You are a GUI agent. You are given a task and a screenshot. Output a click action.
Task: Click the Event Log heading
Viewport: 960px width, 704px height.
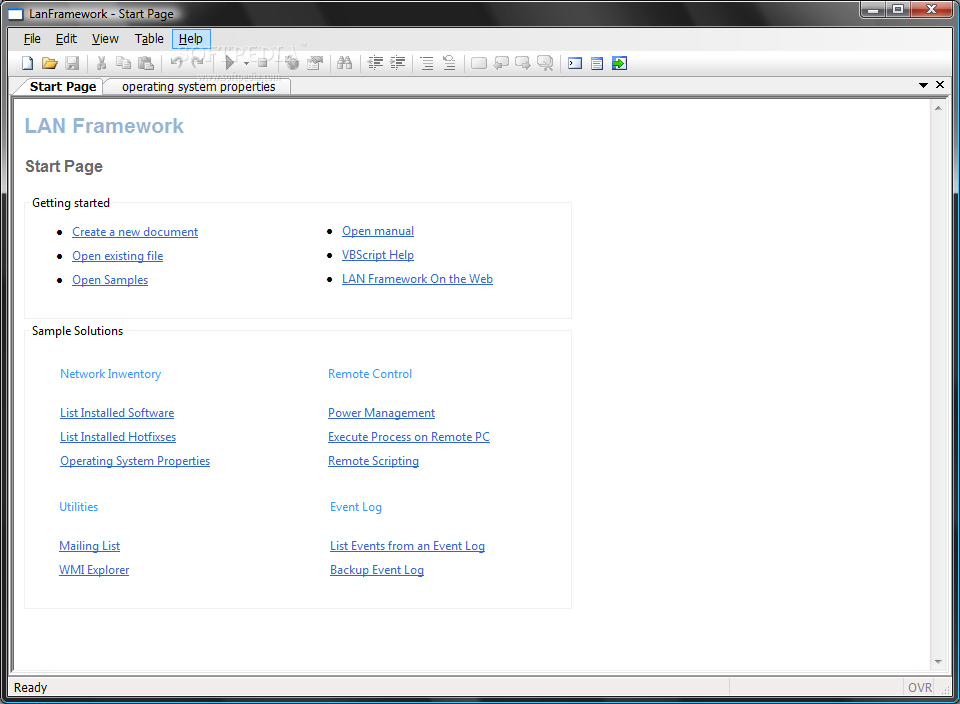point(356,507)
